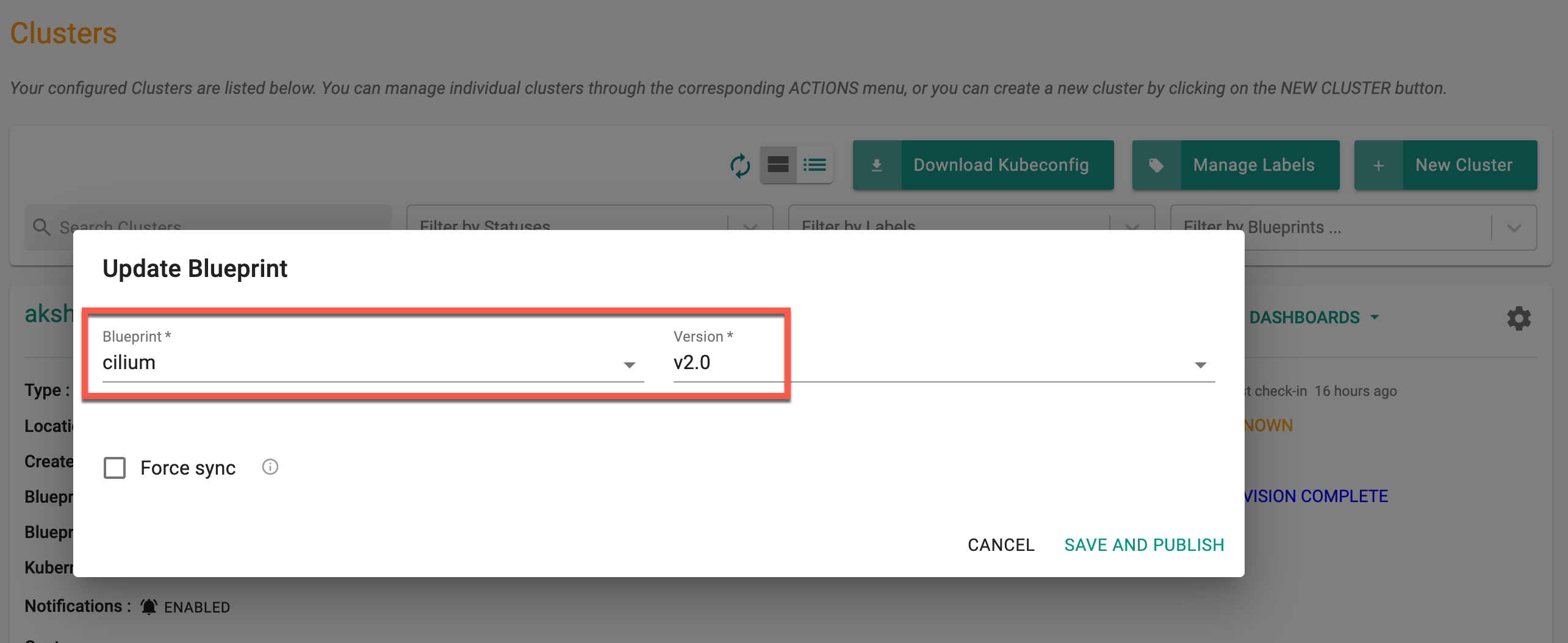Click the Download Kubeconfig button
Image resolution: width=1568 pixels, height=643 pixels.
[x=983, y=165]
